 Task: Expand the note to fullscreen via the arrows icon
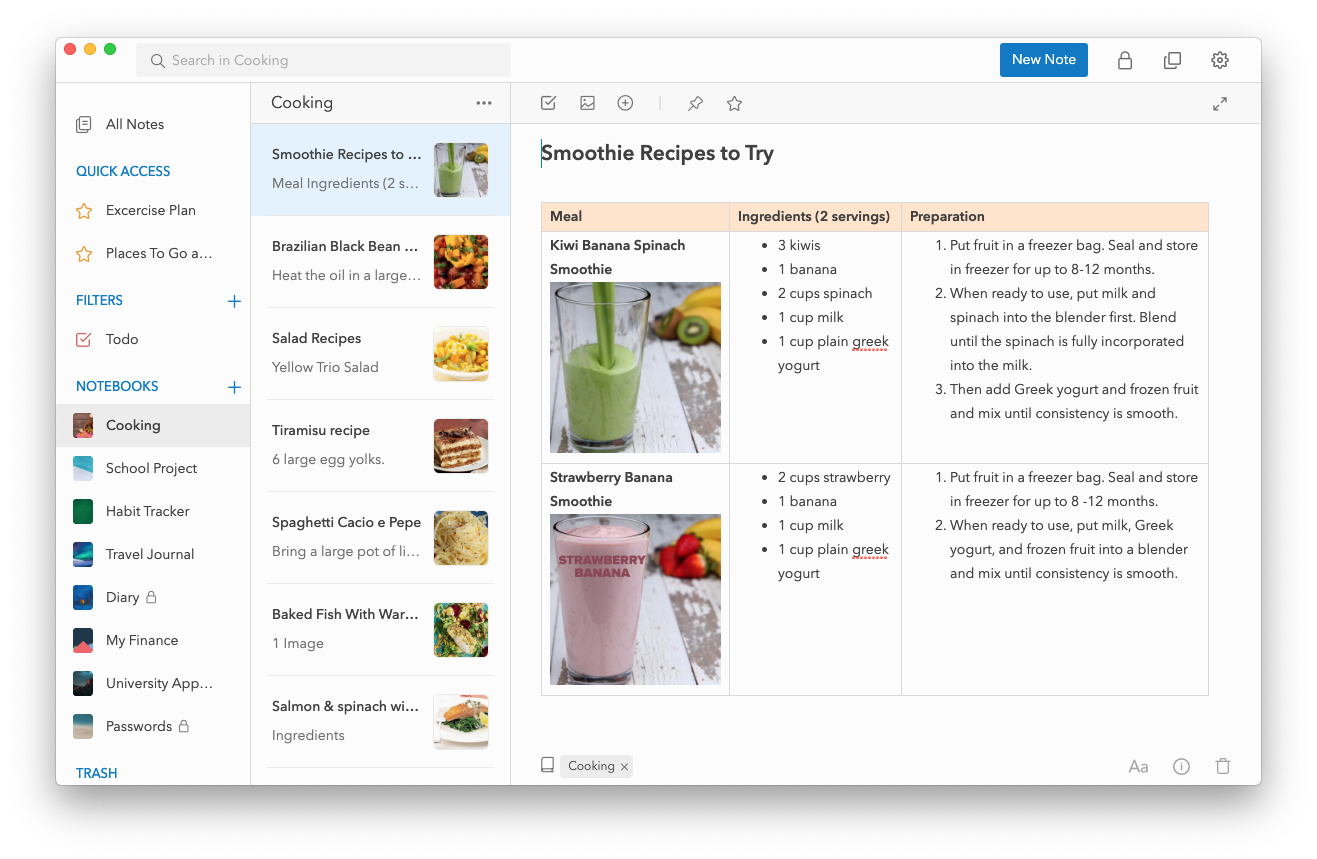[1220, 104]
